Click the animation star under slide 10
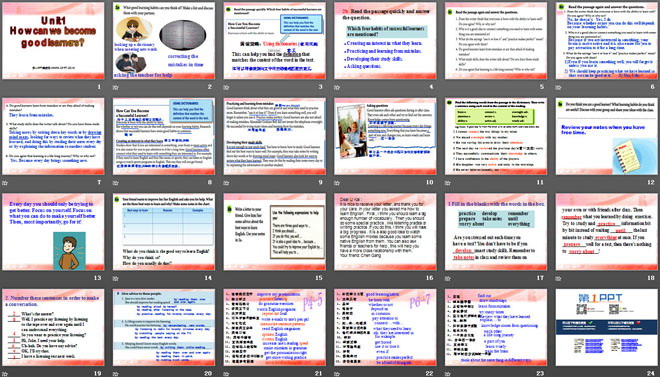The image size is (660, 377). coord(337,183)
